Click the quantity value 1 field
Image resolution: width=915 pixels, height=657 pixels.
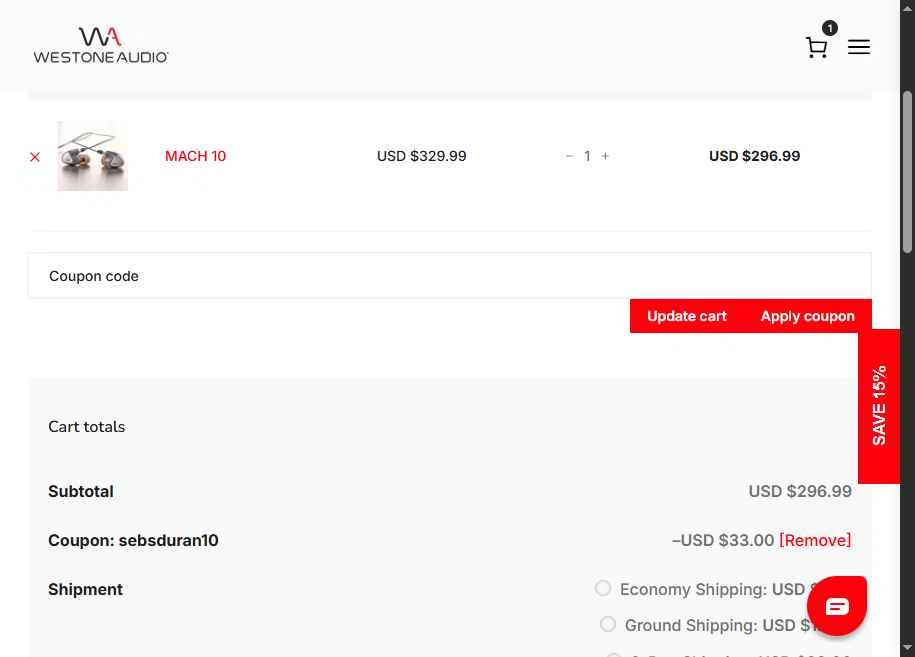point(587,156)
